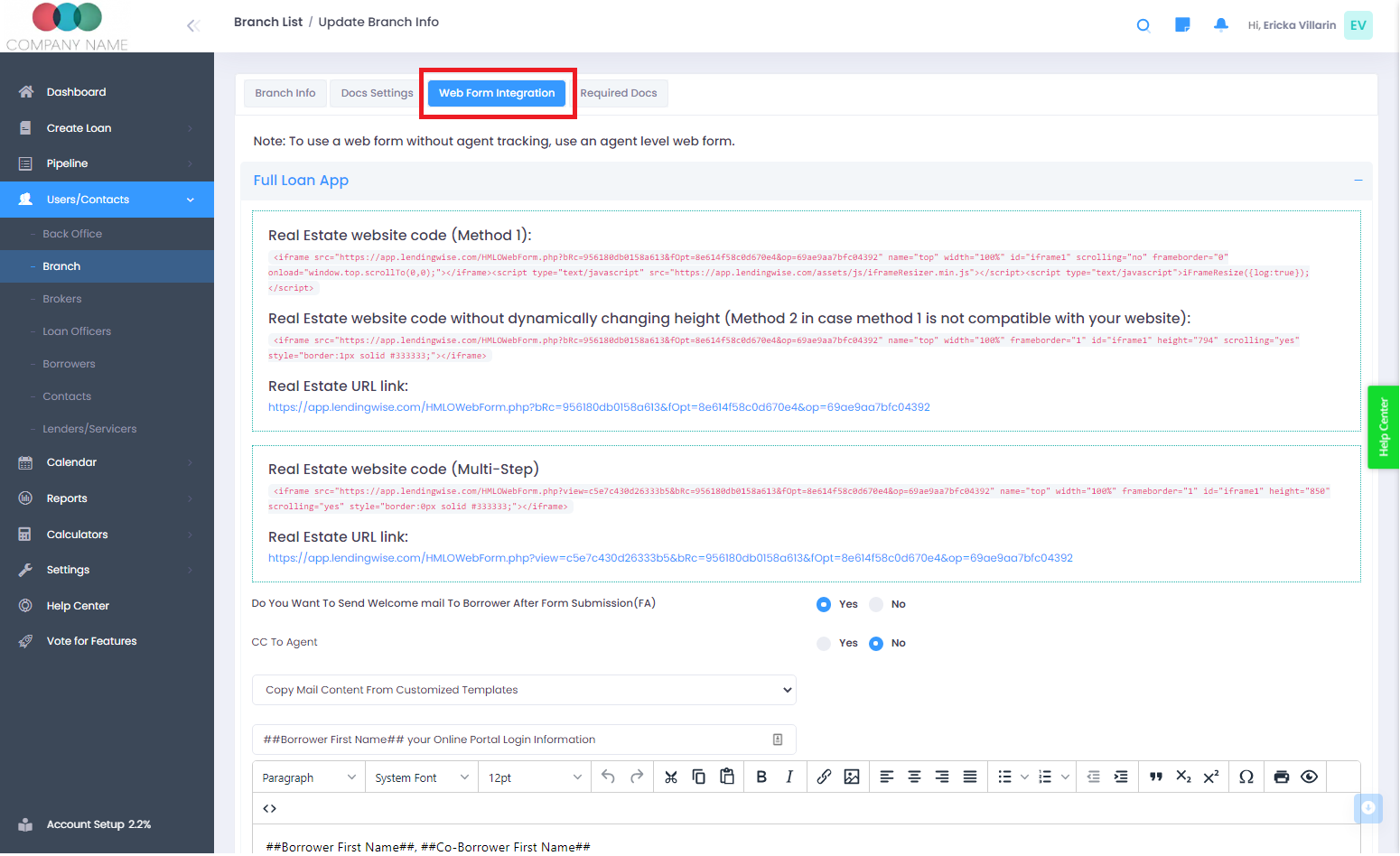Select Yes for sending welcome mail

coord(824,605)
